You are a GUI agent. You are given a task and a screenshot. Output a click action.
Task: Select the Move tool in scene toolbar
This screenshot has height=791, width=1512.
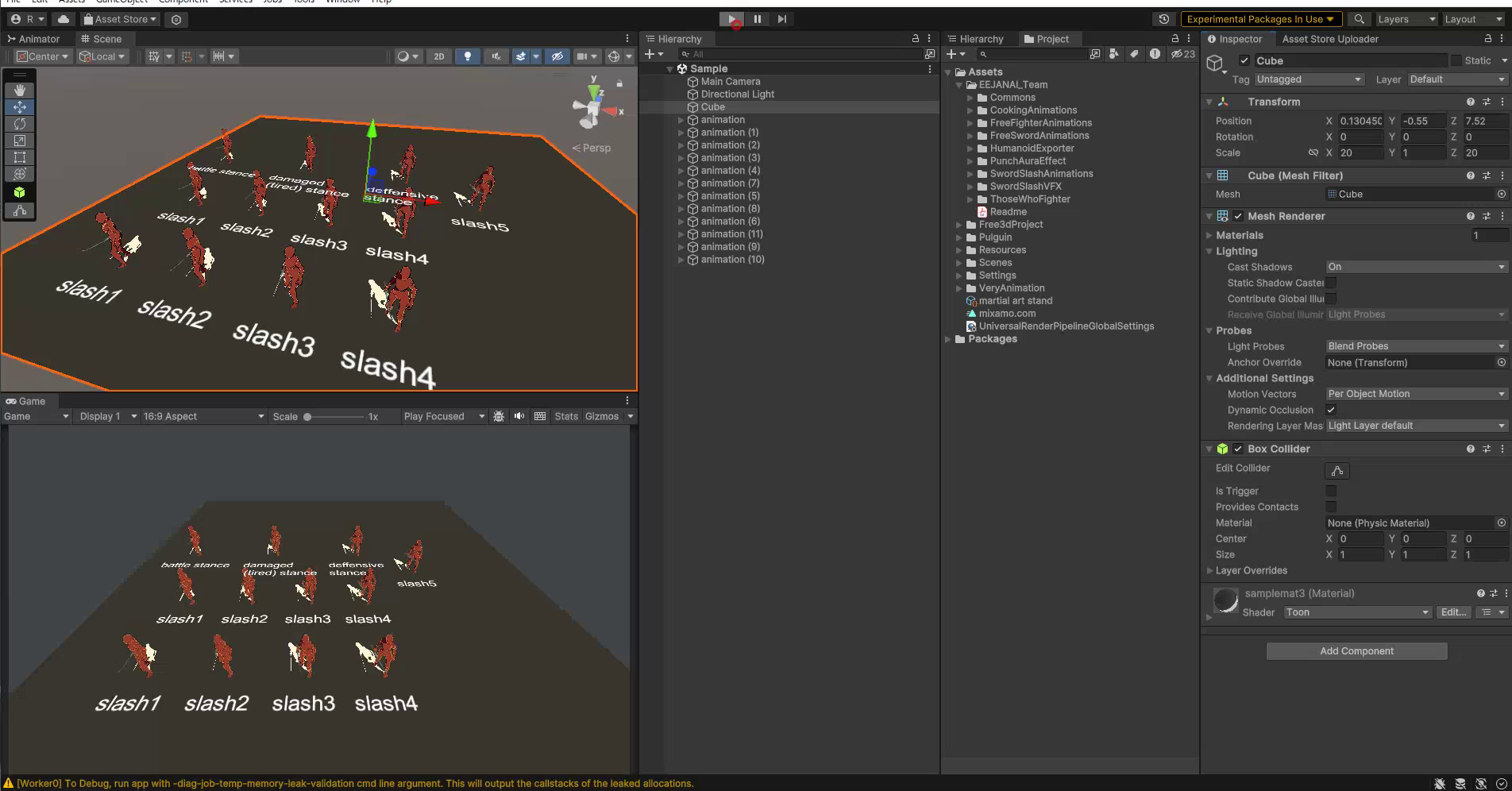coord(20,107)
